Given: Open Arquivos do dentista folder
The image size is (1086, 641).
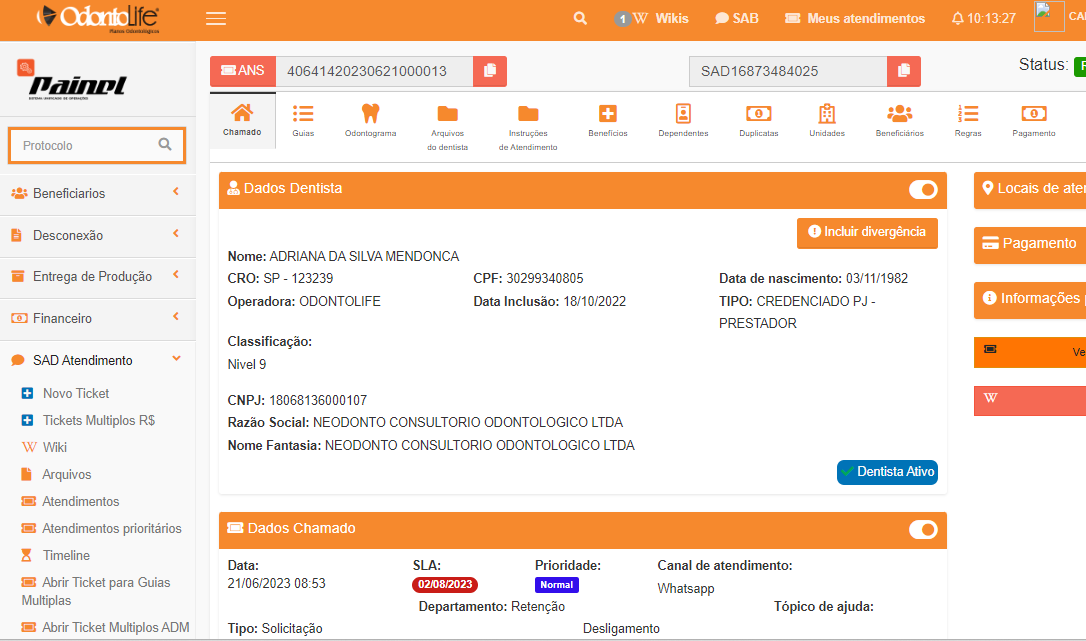Looking at the screenshot, I should pos(447,128).
